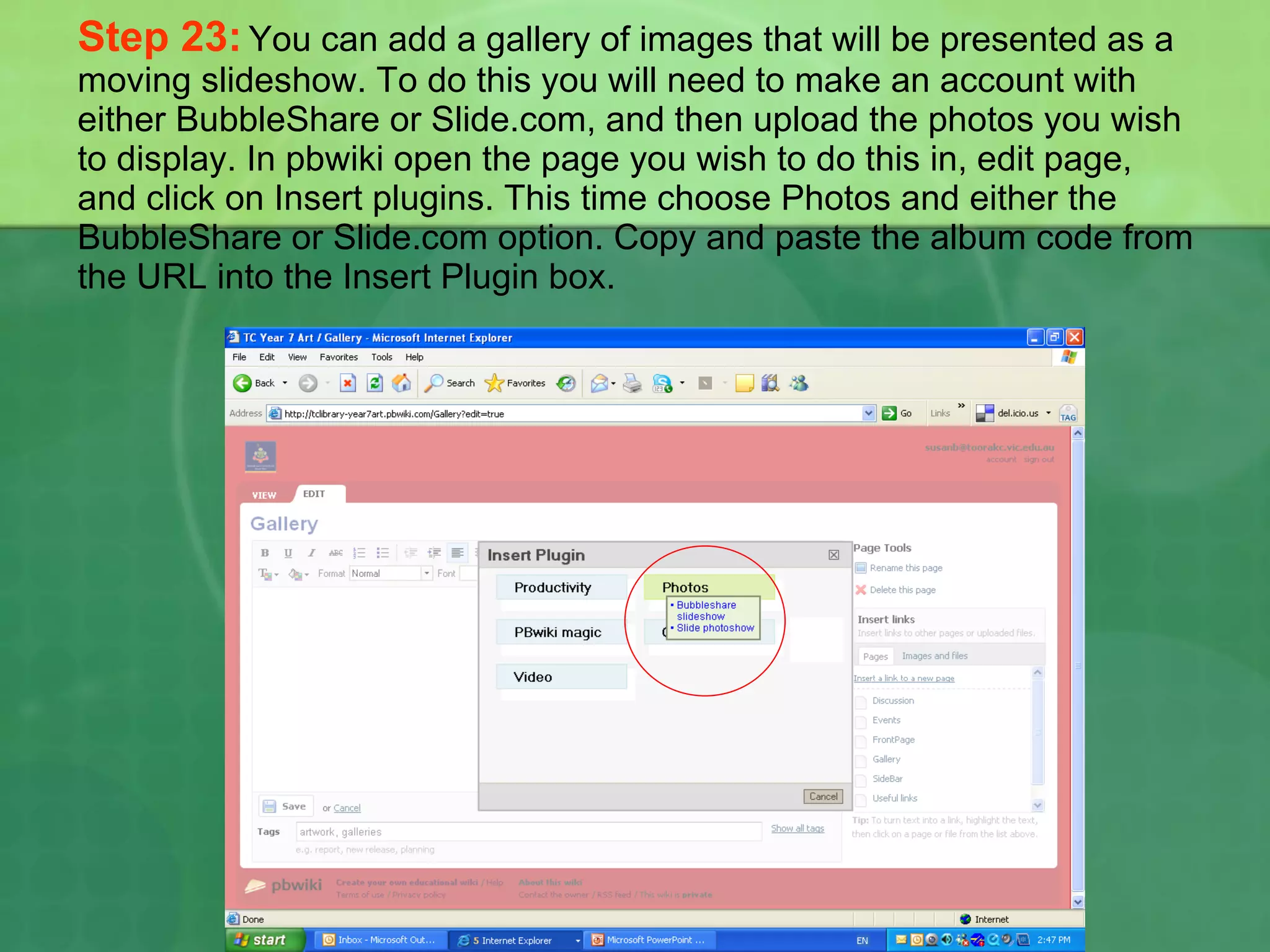Insert a numbered list
The width and height of the screenshot is (1270, 952).
[359, 553]
